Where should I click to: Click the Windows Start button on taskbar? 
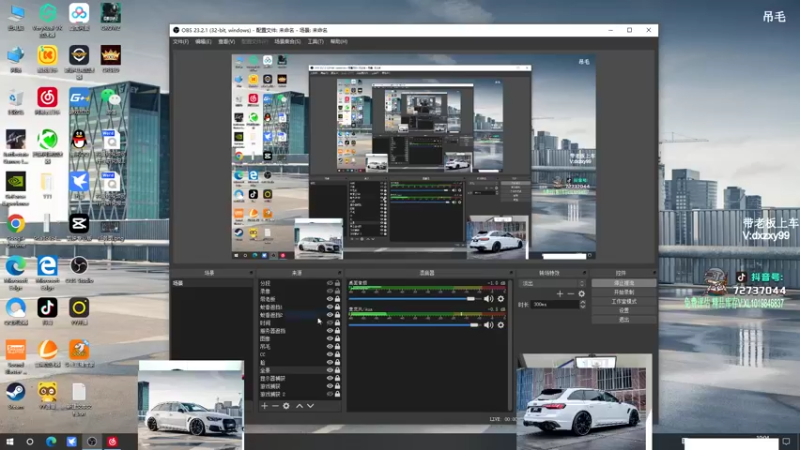10,441
